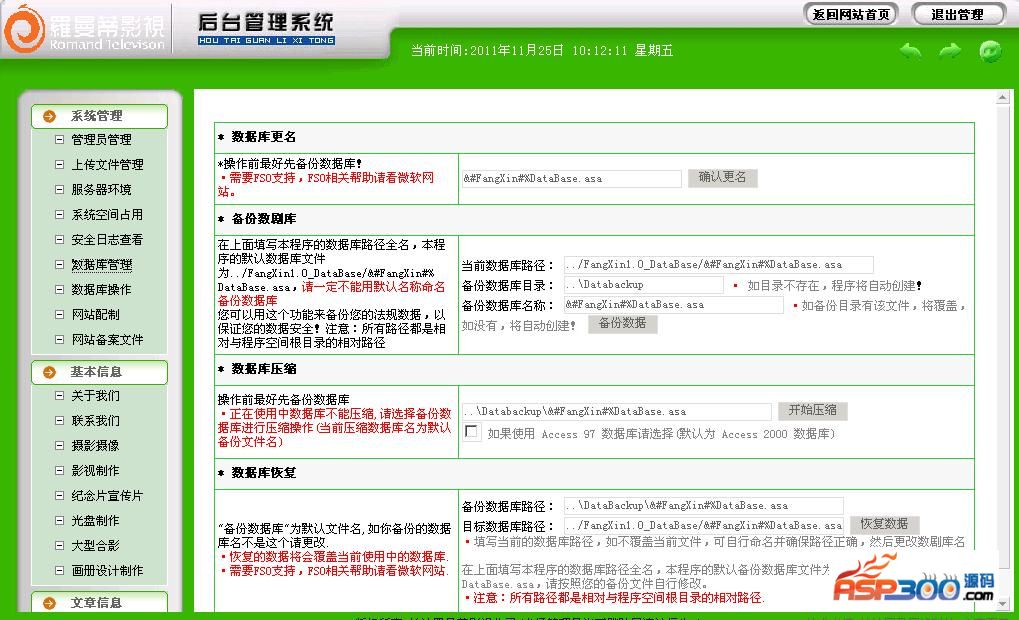
Task: Collapse the 基本信息 section header
Action: tap(99, 372)
